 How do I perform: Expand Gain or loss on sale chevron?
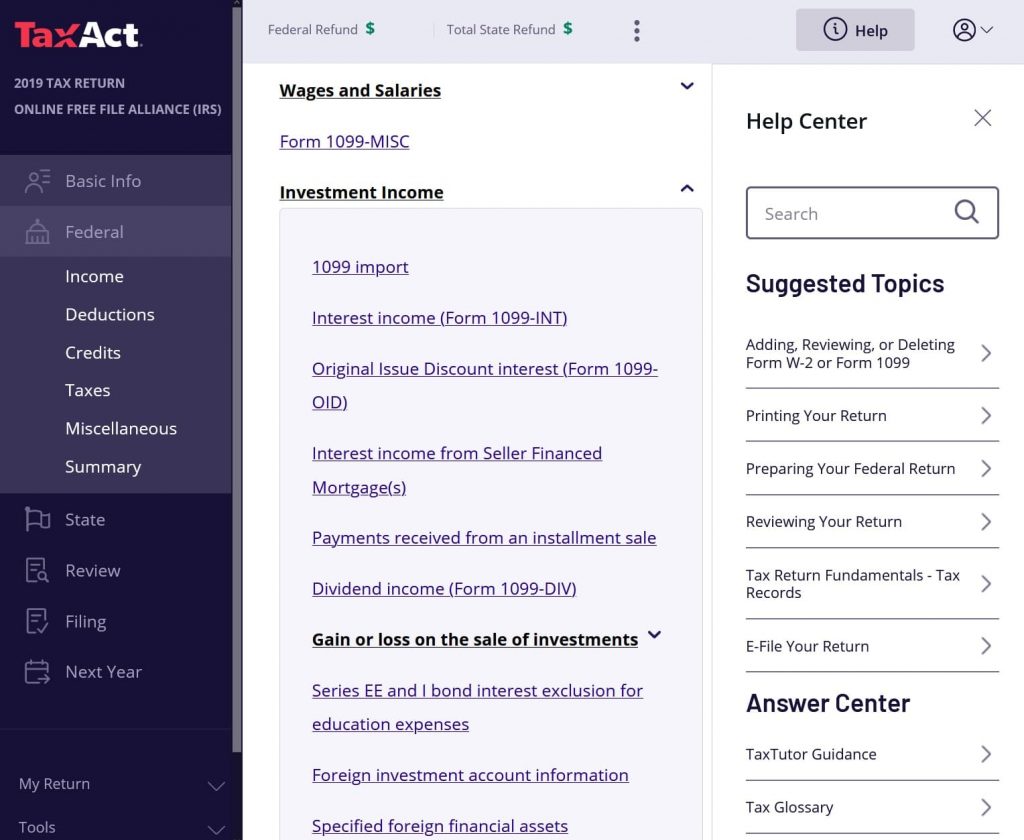tap(654, 634)
